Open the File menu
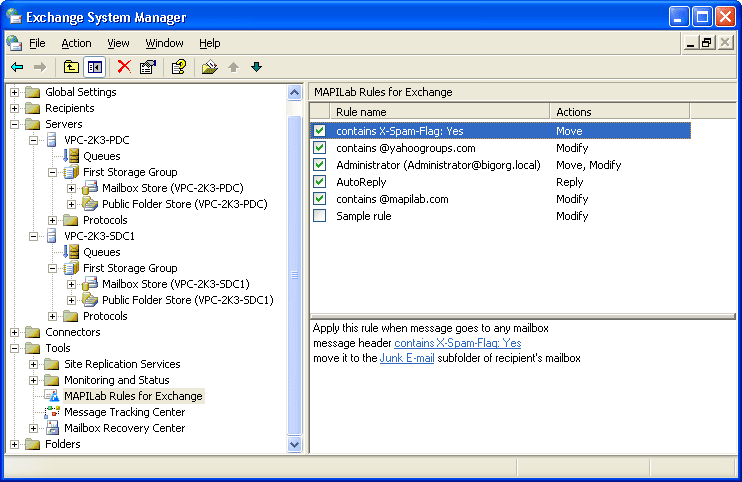 [37, 43]
